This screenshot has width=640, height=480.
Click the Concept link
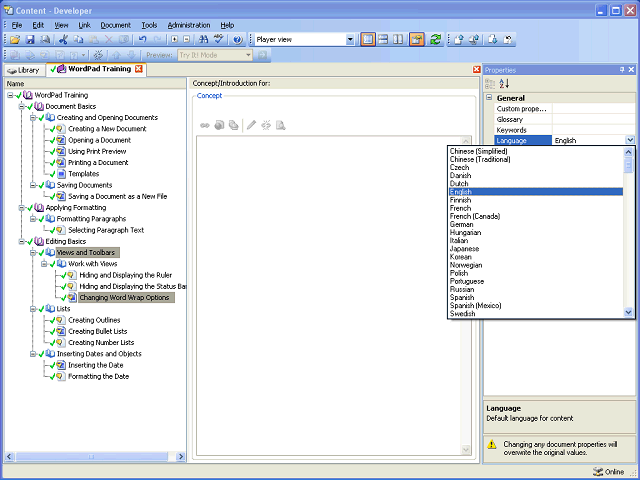coord(209,96)
